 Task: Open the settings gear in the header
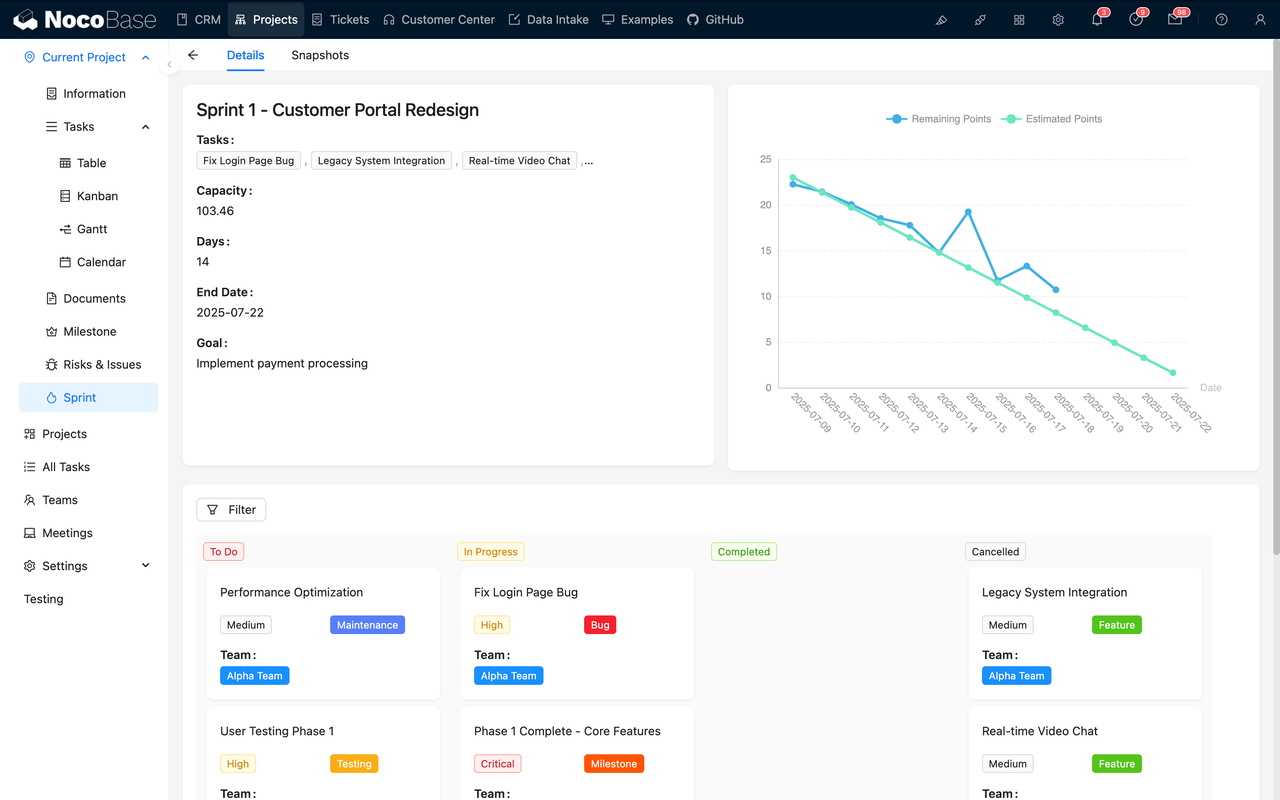[1058, 19]
